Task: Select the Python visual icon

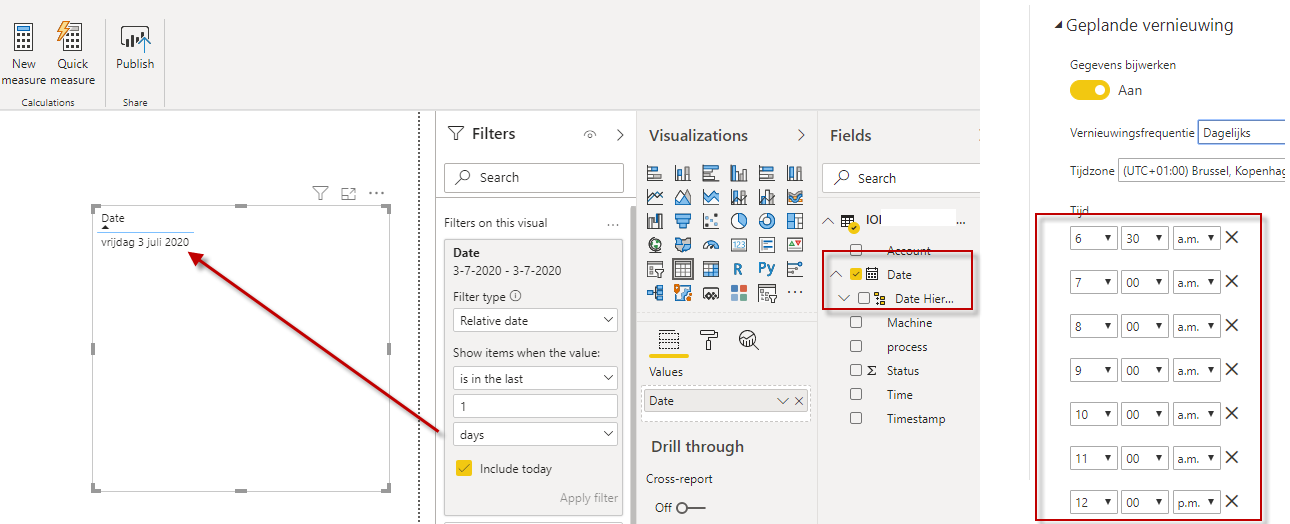Action: pyautogui.click(x=767, y=268)
